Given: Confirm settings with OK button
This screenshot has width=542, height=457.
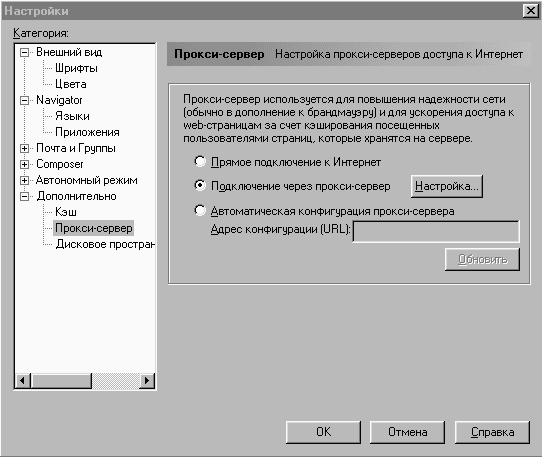Looking at the screenshot, I should (x=323, y=432).
